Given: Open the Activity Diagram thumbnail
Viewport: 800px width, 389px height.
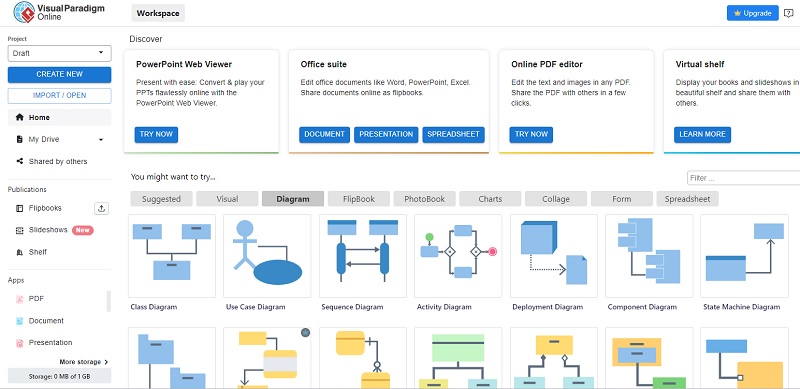Looking at the screenshot, I should click(458, 256).
